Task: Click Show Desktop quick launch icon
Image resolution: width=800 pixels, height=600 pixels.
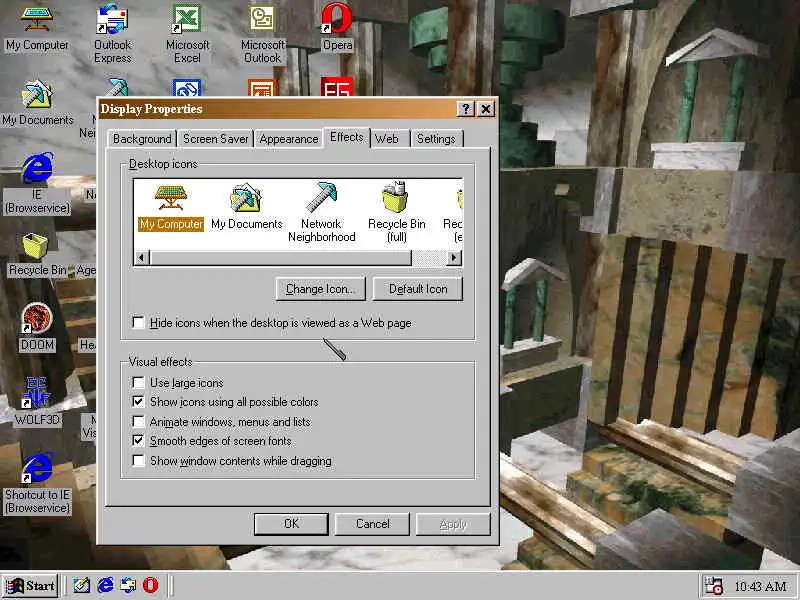Action: click(82, 585)
